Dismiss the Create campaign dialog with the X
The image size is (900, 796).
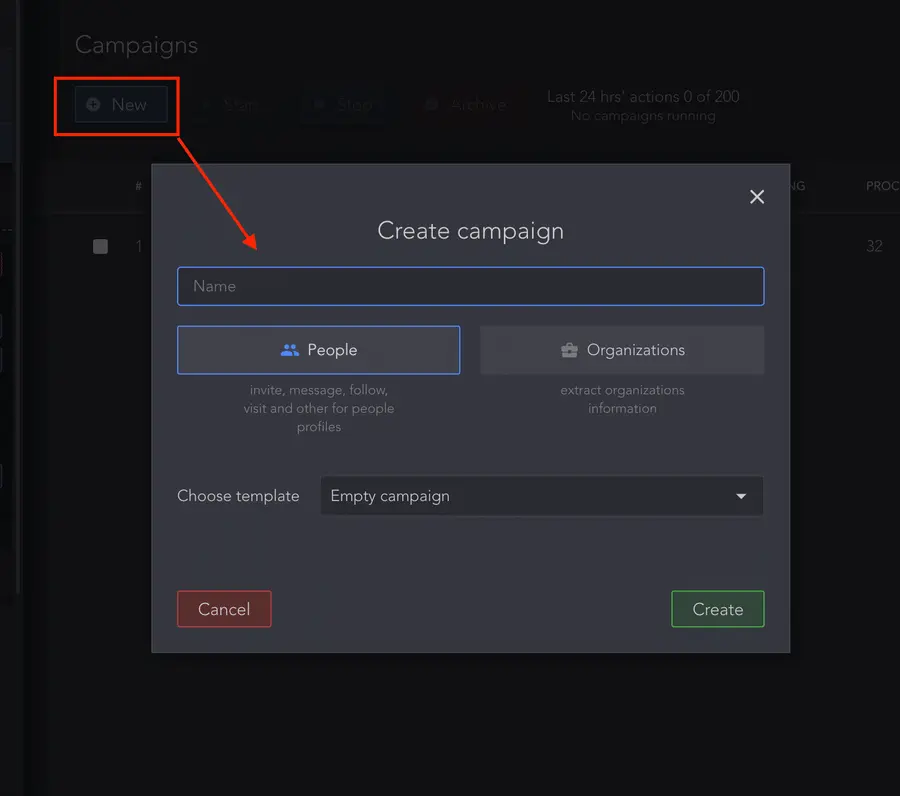[757, 196]
